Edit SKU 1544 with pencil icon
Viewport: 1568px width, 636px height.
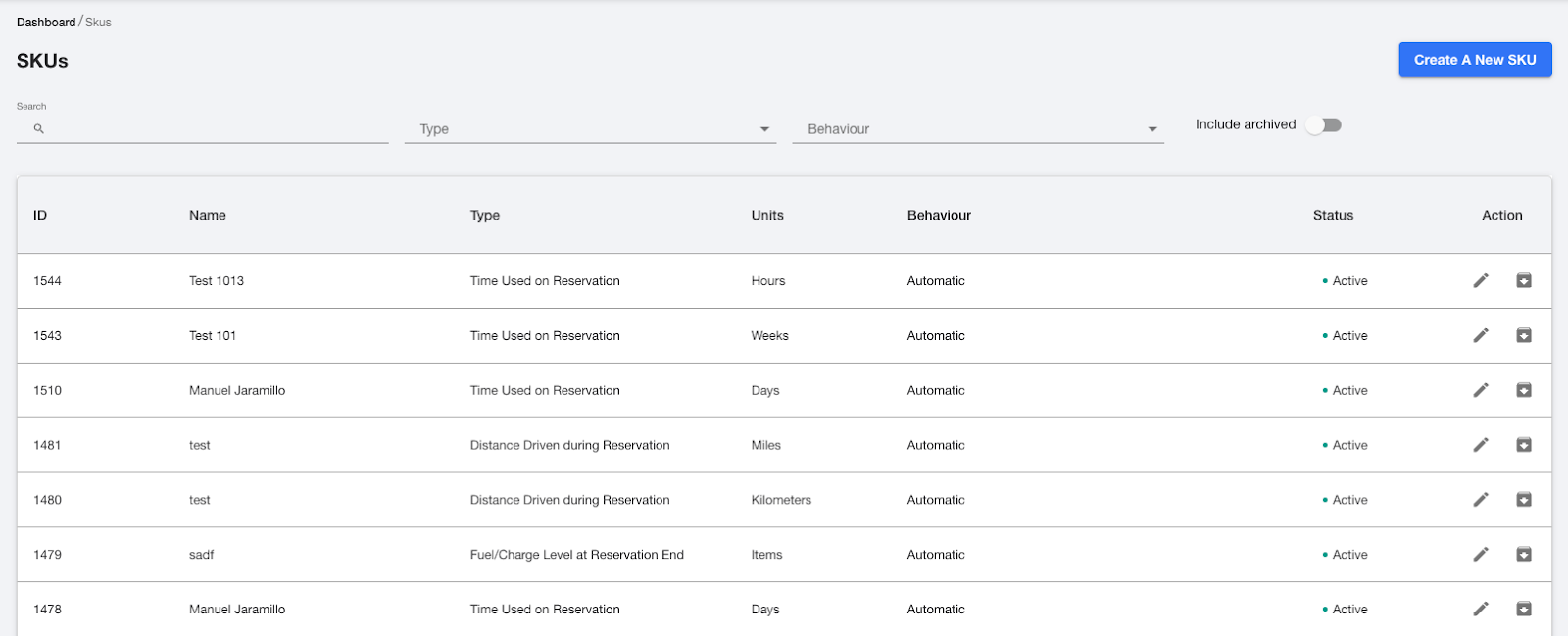click(x=1481, y=280)
